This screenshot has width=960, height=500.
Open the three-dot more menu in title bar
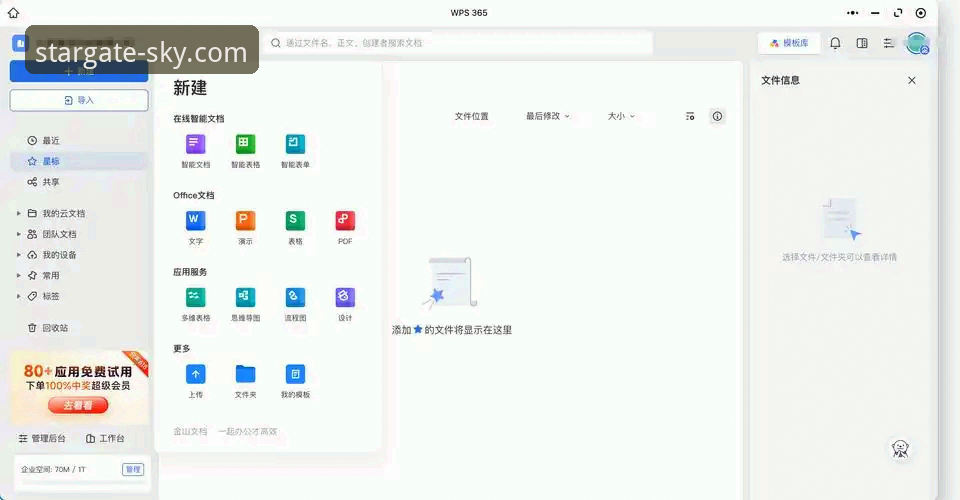click(x=852, y=12)
